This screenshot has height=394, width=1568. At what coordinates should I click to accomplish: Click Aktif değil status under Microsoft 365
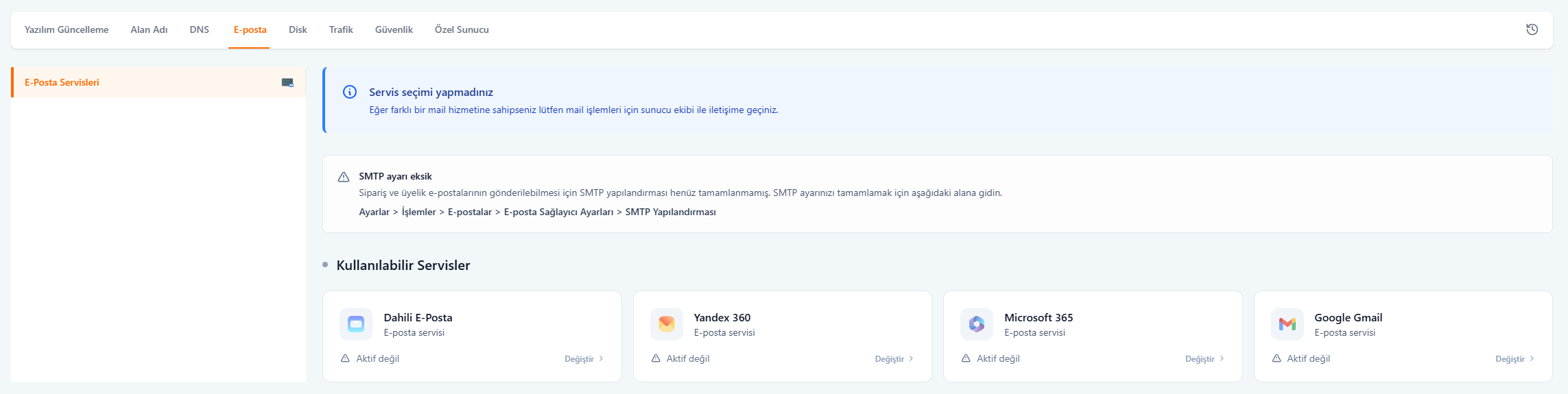point(997,358)
